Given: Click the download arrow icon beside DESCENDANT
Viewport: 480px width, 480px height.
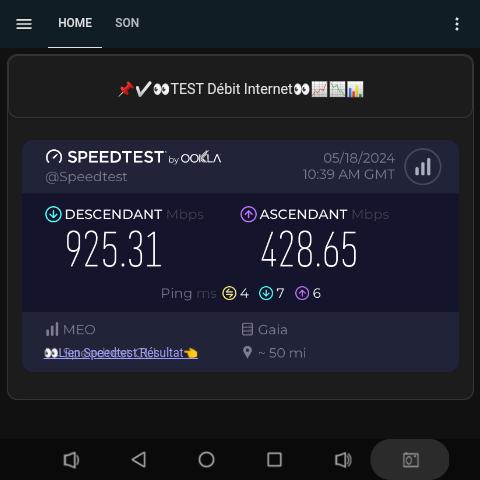Looking at the screenshot, I should coord(53,214).
